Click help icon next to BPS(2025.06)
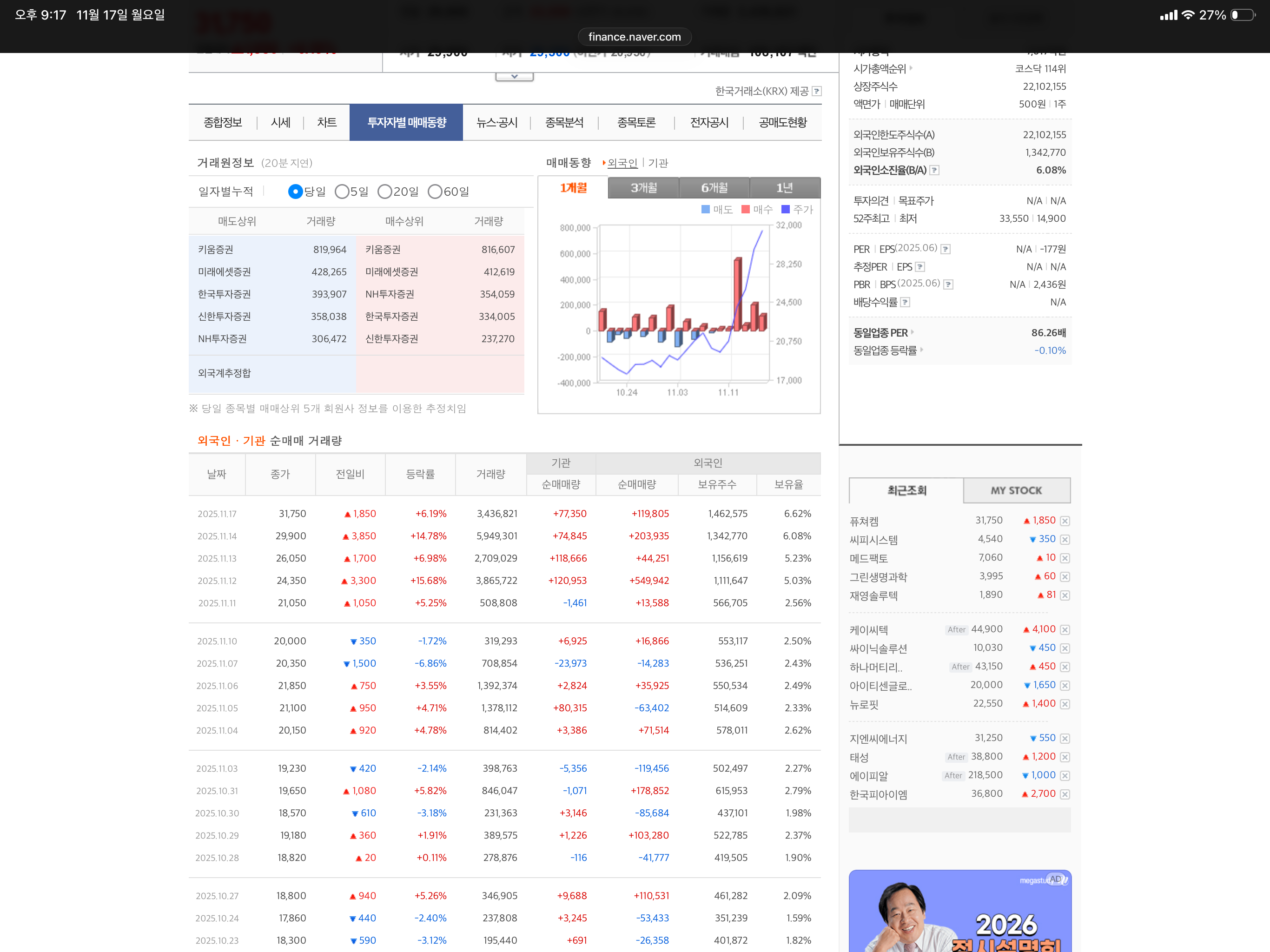 click(948, 284)
